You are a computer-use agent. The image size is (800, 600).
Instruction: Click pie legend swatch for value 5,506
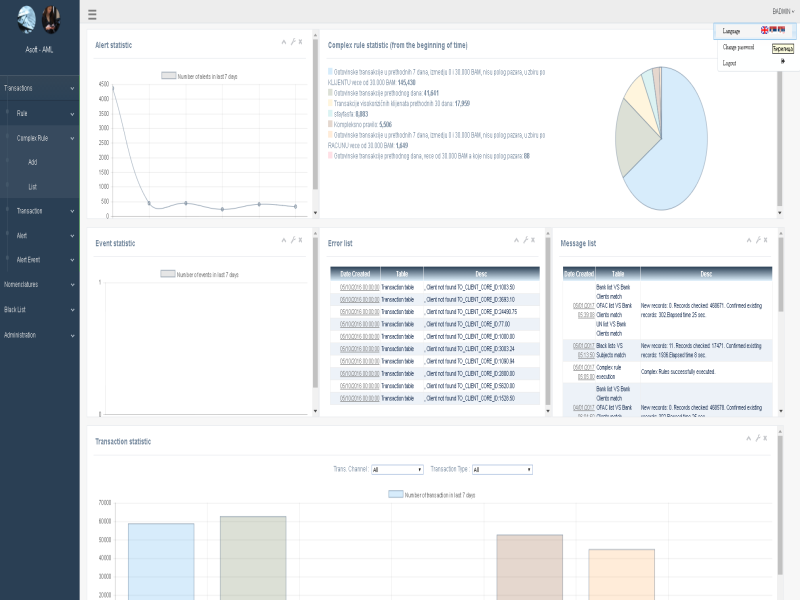(x=330, y=124)
